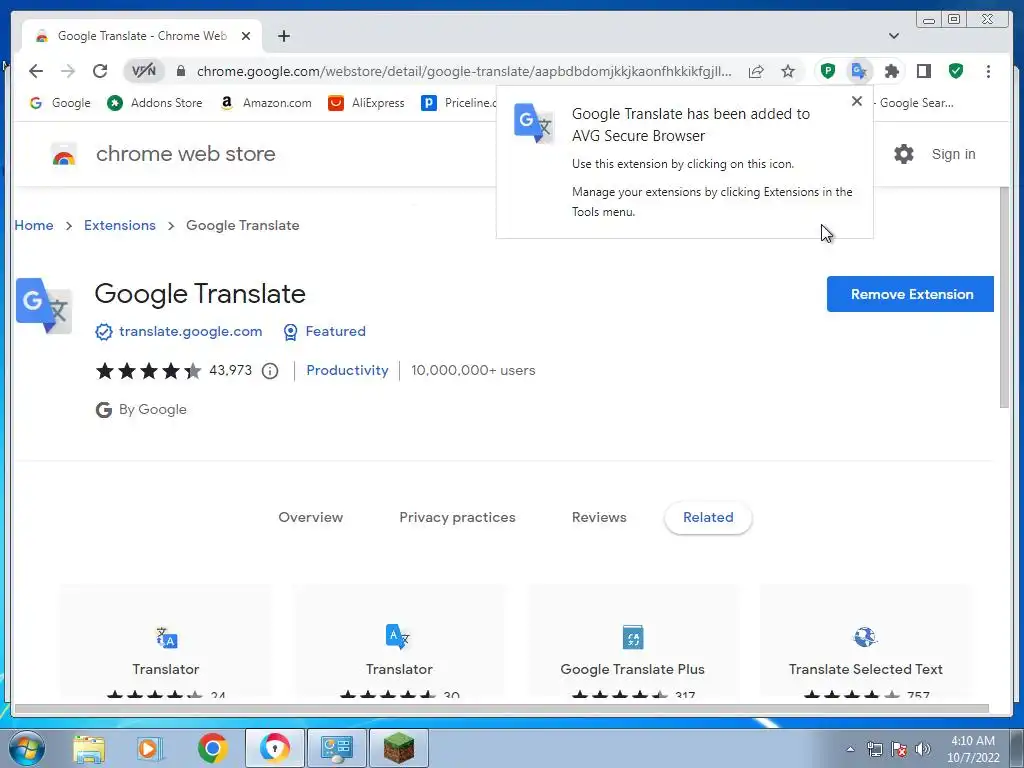The image size is (1024, 768).
Task: Open the Google bookmark
Action: [x=60, y=103]
